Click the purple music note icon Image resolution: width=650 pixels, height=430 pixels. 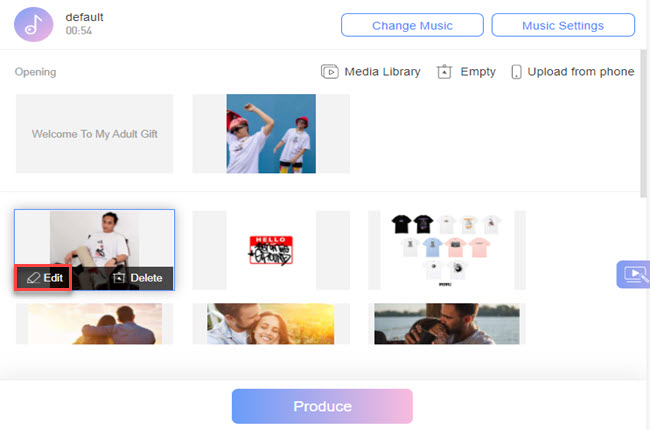click(34, 24)
